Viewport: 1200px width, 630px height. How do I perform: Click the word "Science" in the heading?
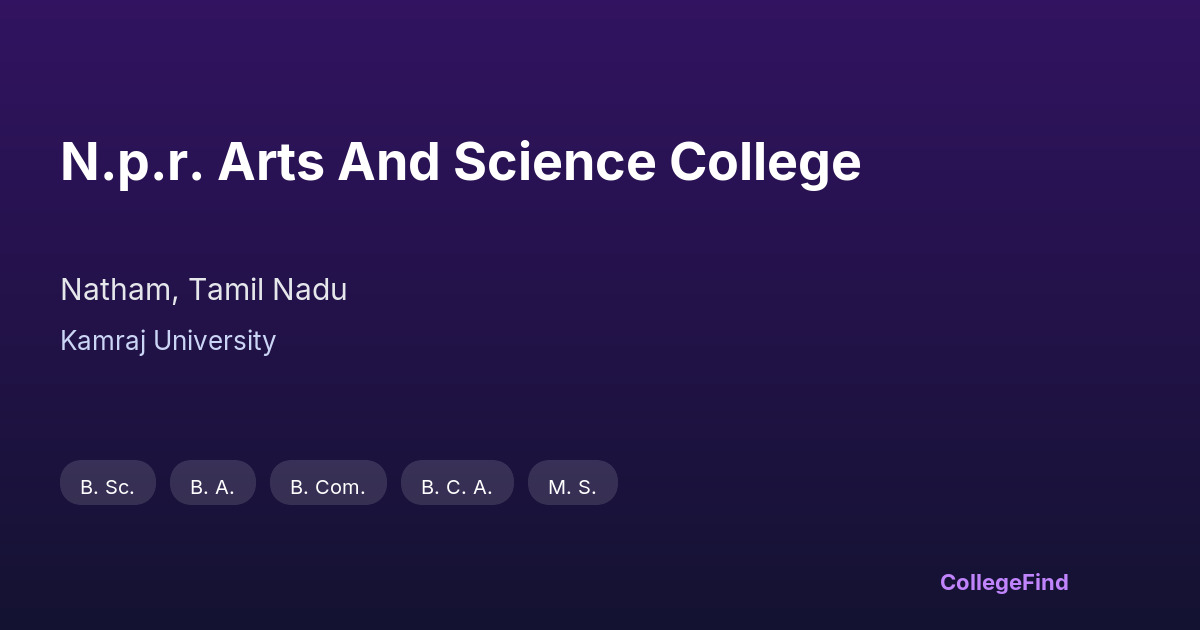click(555, 162)
